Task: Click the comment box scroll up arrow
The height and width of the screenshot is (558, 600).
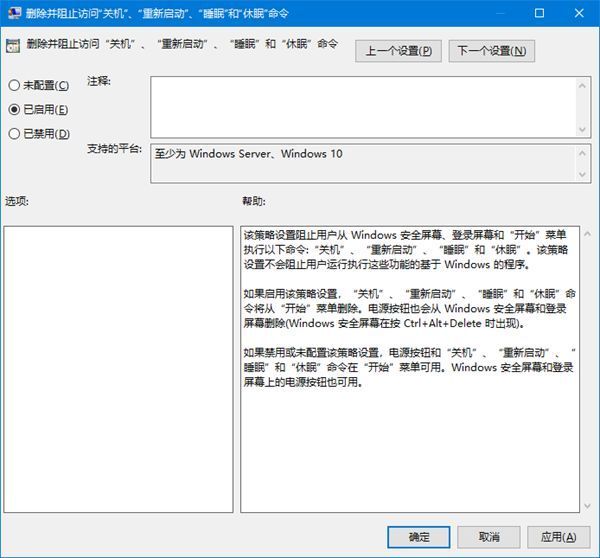Action: 582,86
